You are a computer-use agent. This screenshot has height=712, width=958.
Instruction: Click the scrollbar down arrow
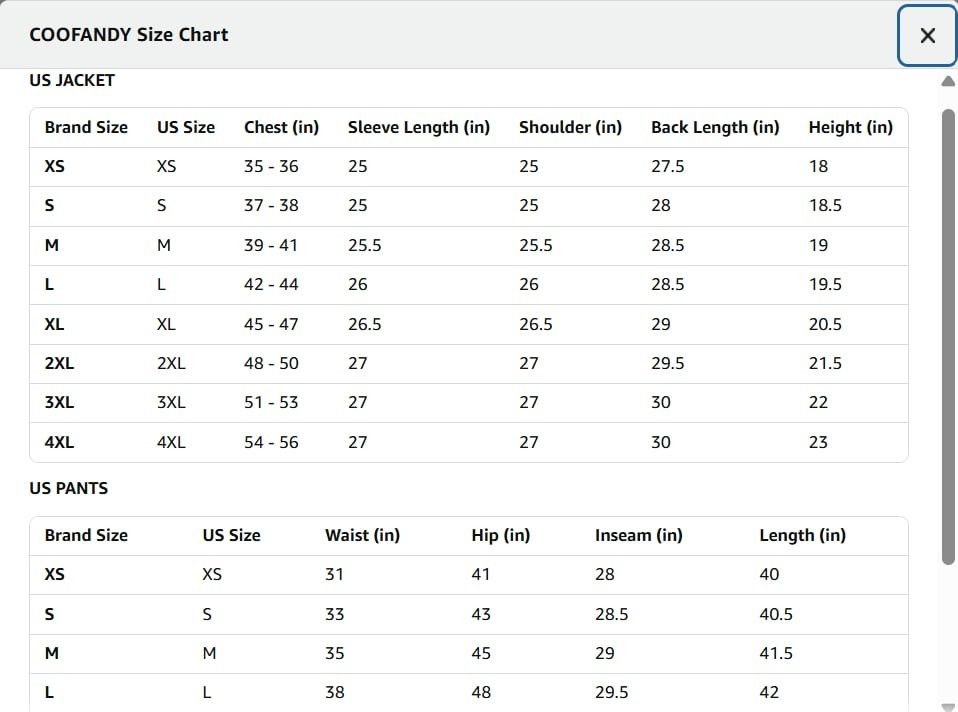pos(948,706)
